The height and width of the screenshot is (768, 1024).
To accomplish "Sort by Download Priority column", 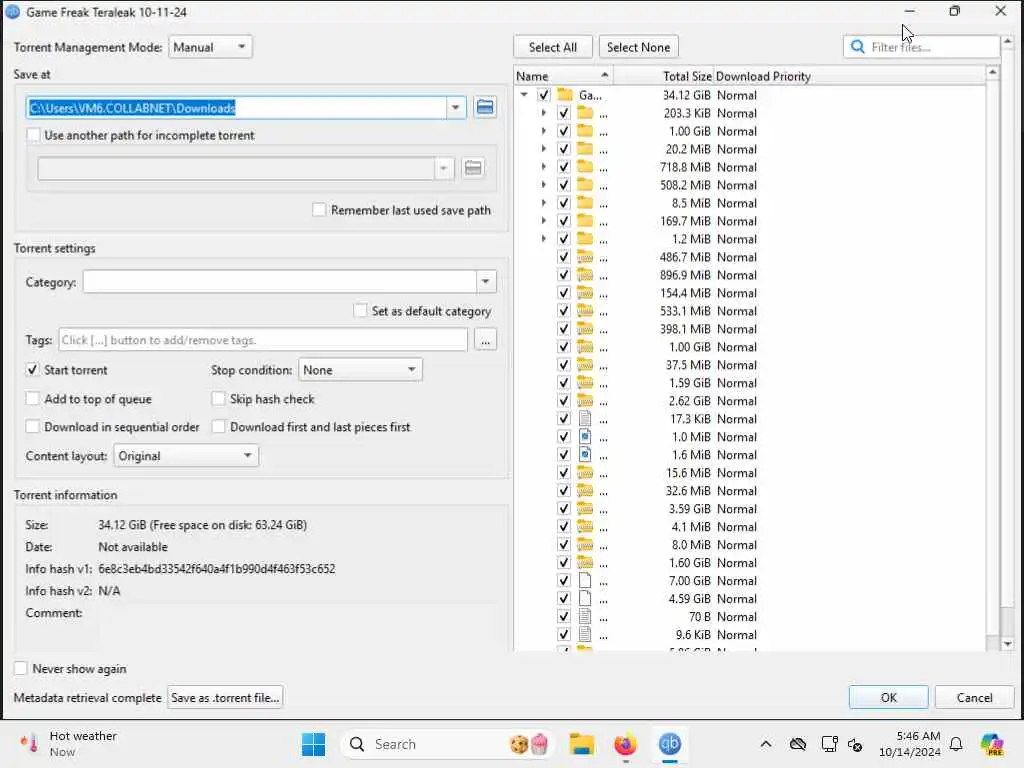I will (849, 76).
